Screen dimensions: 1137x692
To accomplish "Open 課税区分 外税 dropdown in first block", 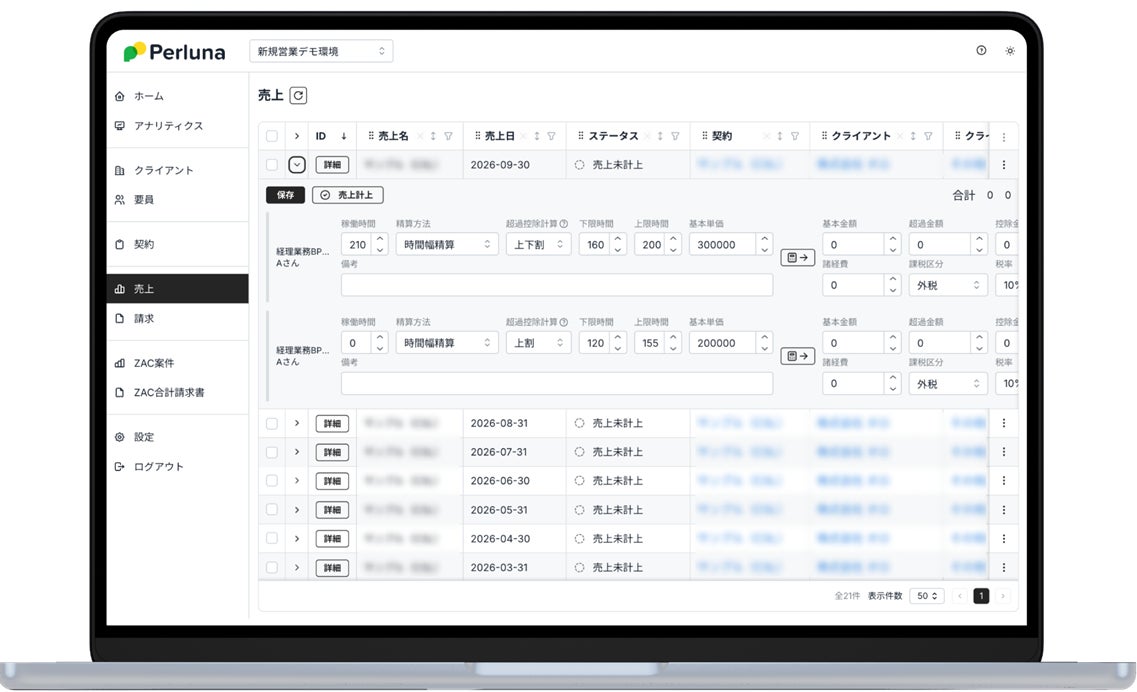I will click(948, 285).
